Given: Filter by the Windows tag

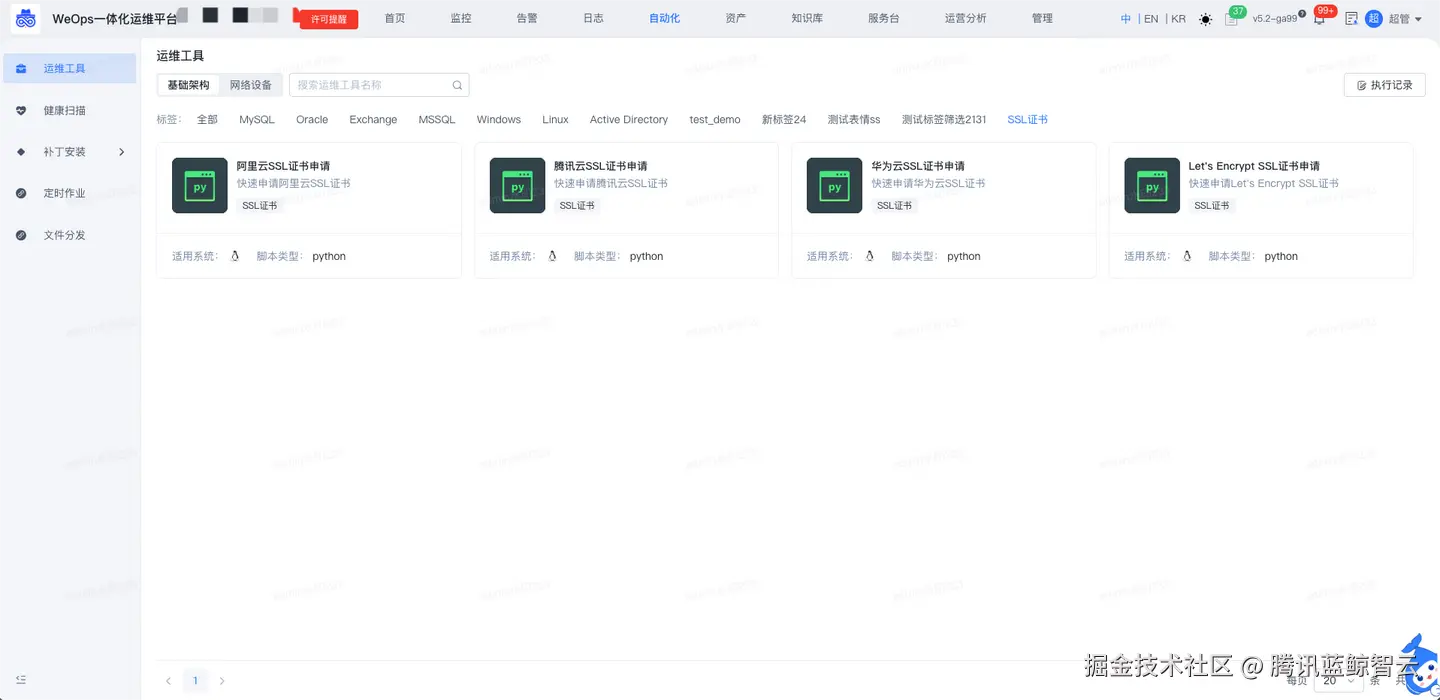Looking at the screenshot, I should coord(499,119).
